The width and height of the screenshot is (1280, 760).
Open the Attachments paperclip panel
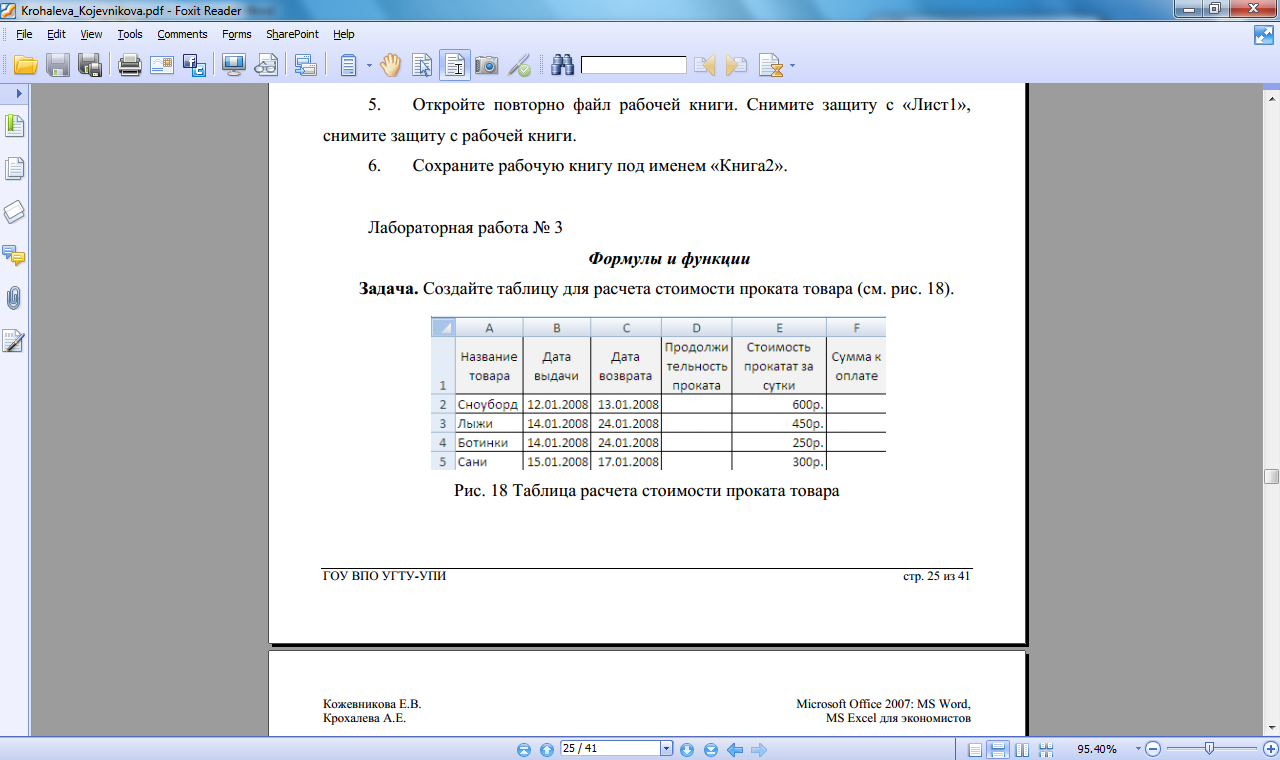point(14,298)
